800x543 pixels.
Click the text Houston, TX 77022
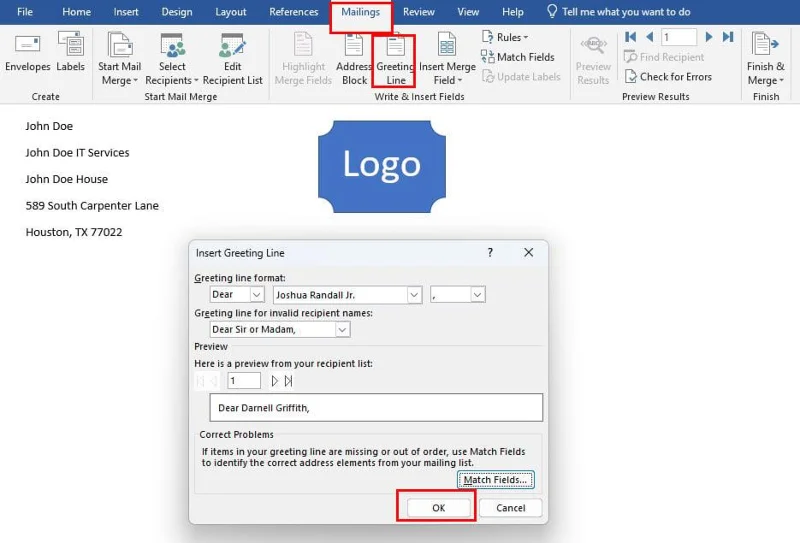click(74, 232)
